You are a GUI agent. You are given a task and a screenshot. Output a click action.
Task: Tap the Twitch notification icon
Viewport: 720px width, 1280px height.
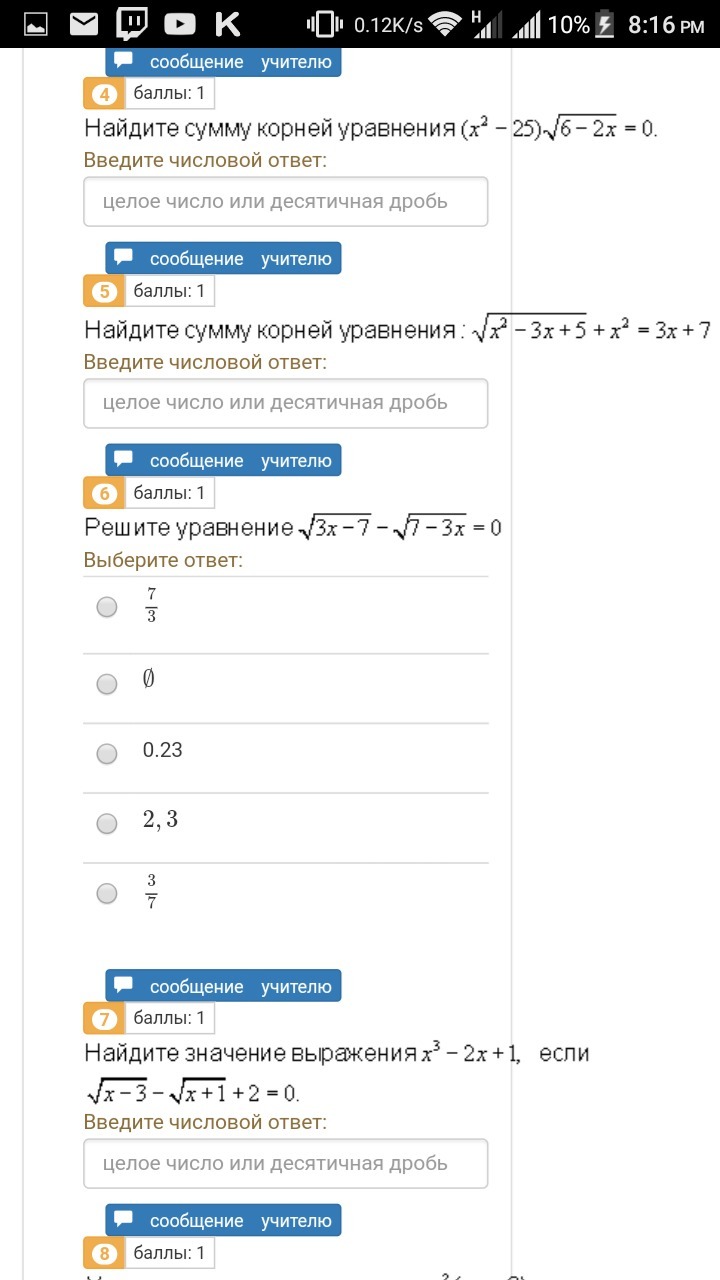(x=132, y=24)
